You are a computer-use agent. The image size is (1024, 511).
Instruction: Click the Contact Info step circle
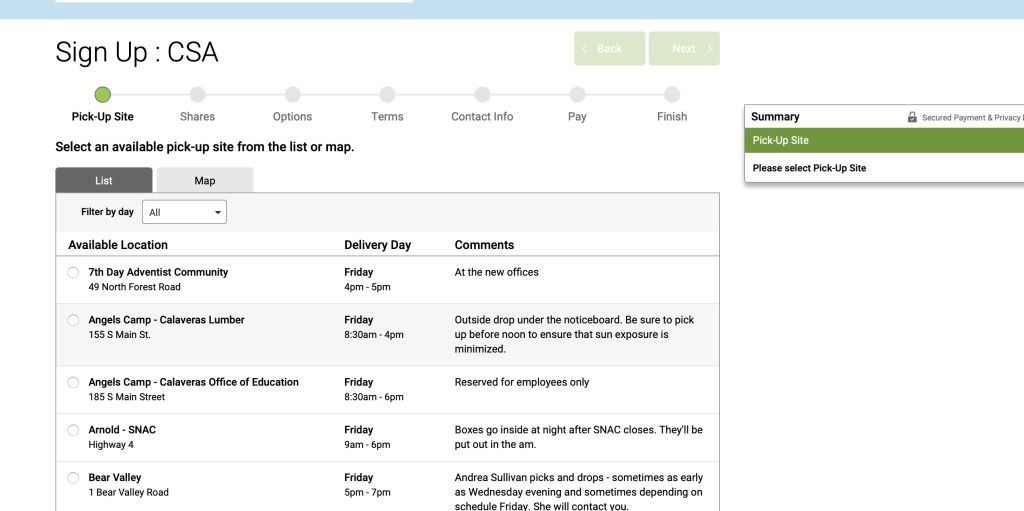tap(482, 95)
